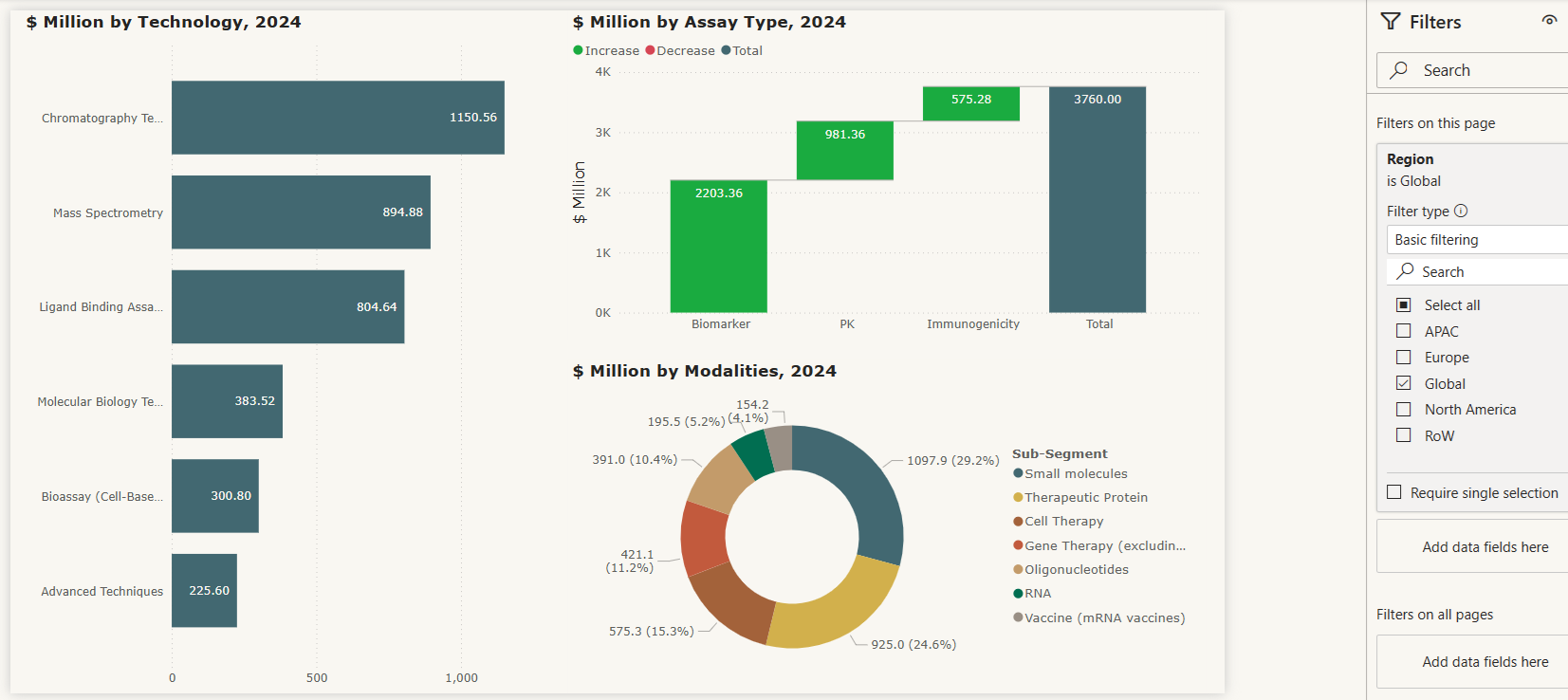
Task: Enable Require single selection checkbox
Action: pyautogui.click(x=1394, y=492)
